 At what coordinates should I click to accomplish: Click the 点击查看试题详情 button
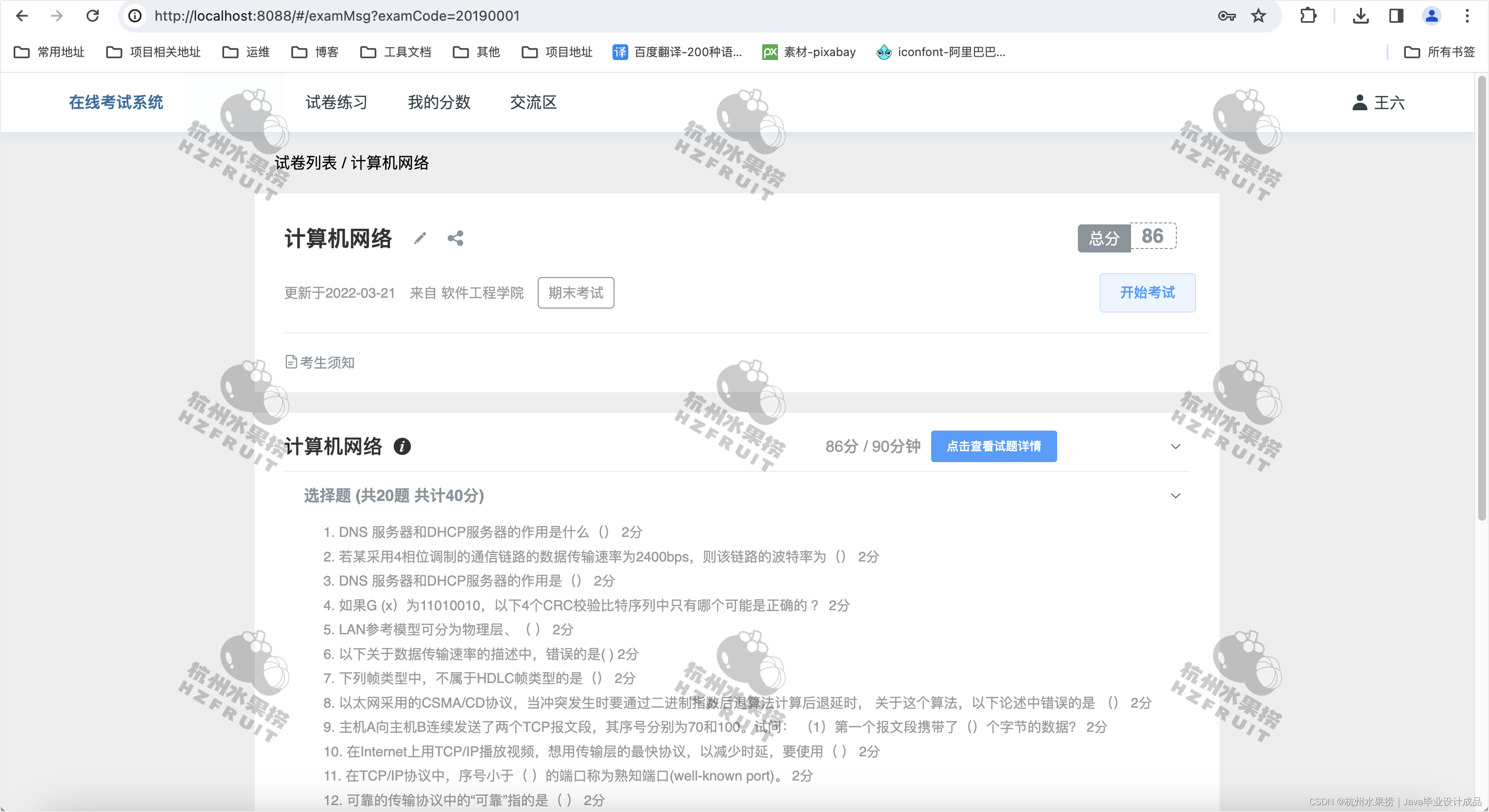993,446
